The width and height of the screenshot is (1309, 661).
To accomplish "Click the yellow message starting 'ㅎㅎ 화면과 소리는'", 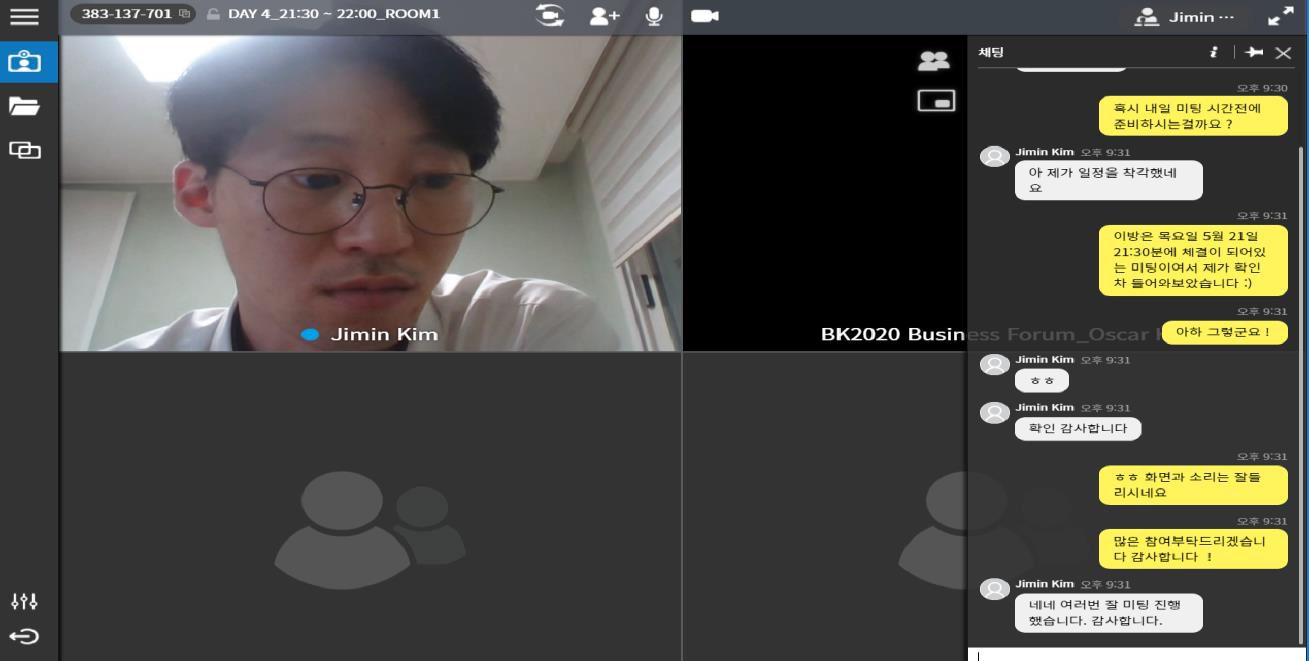I will pos(1193,485).
